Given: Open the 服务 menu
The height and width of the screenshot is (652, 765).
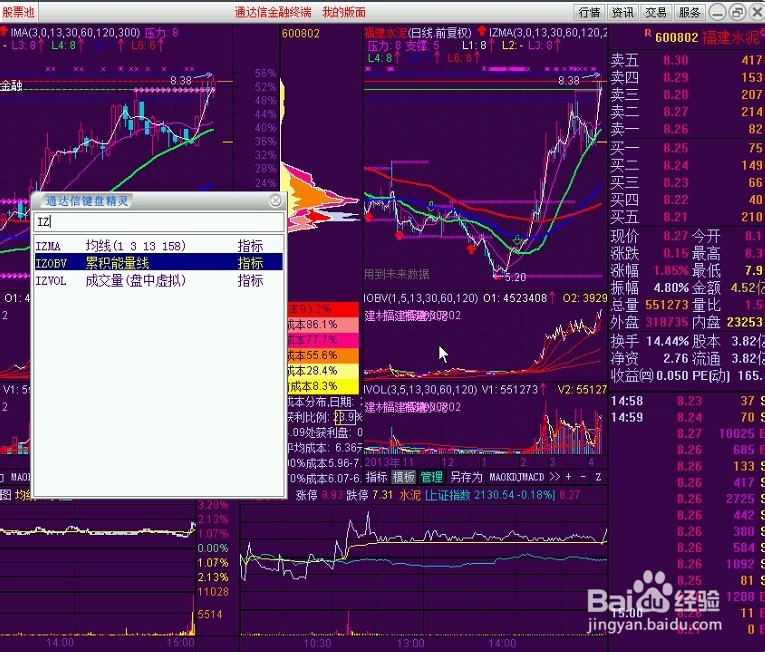Looking at the screenshot, I should (689, 12).
